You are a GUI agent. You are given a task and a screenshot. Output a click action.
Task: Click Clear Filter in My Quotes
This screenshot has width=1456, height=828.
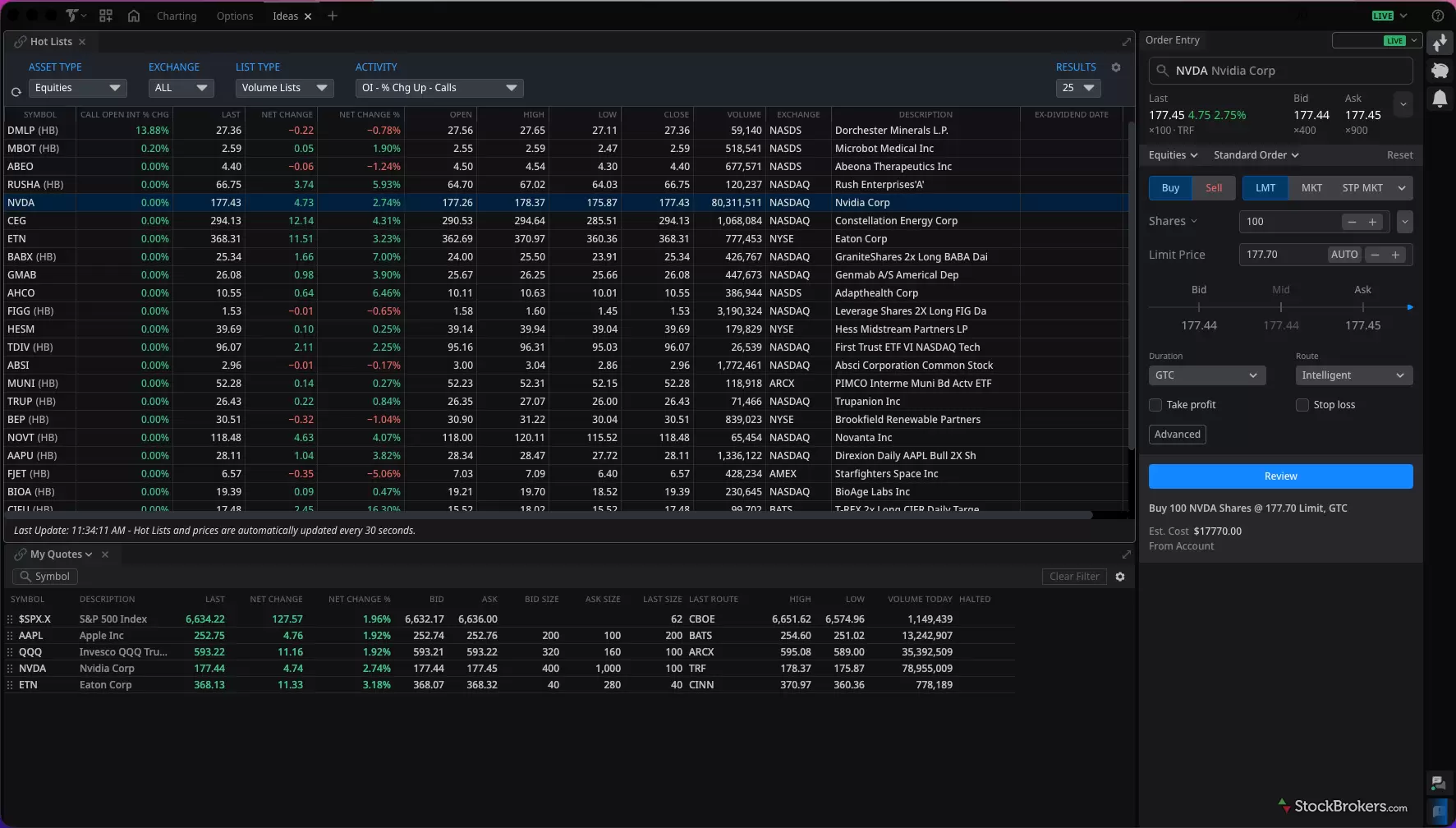point(1074,577)
